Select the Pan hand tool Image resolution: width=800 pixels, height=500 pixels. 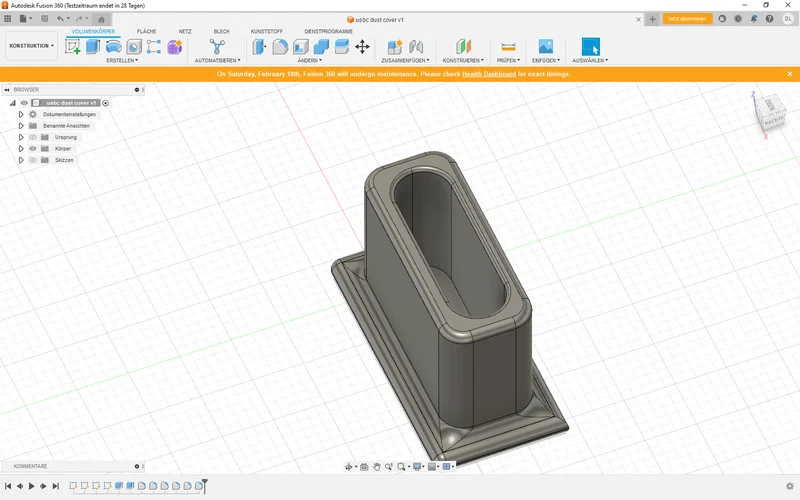376,466
